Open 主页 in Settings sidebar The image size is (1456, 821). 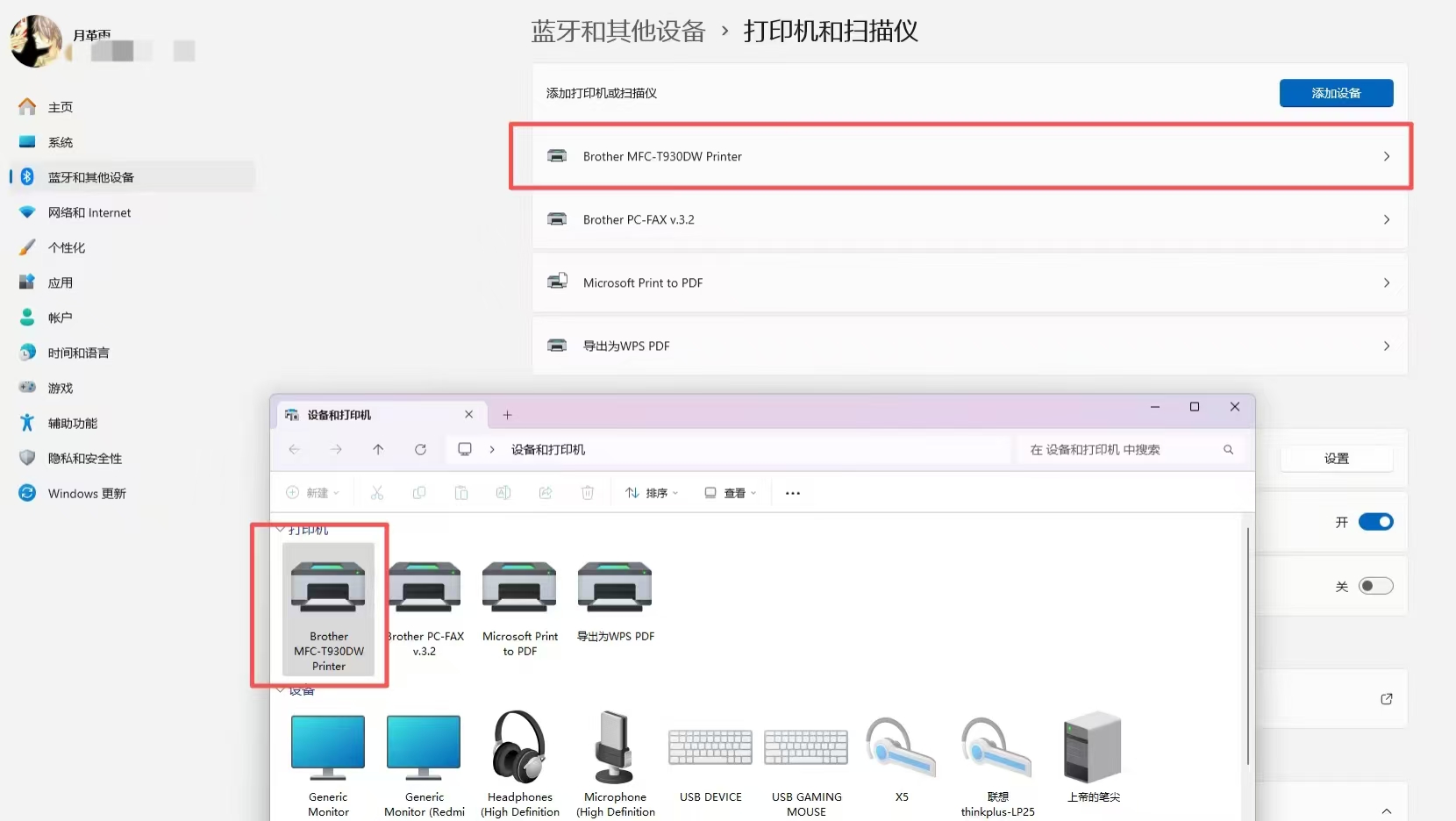(x=132, y=107)
